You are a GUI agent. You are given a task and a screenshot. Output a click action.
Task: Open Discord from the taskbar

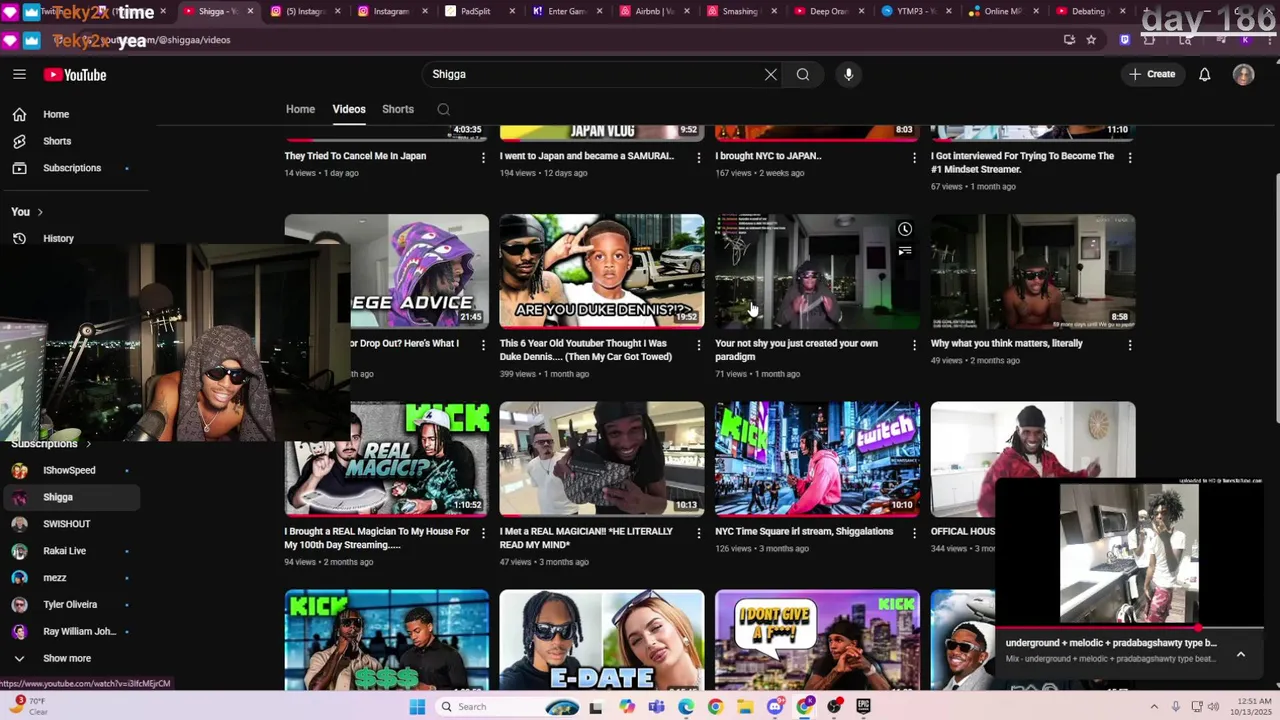pyautogui.click(x=775, y=707)
